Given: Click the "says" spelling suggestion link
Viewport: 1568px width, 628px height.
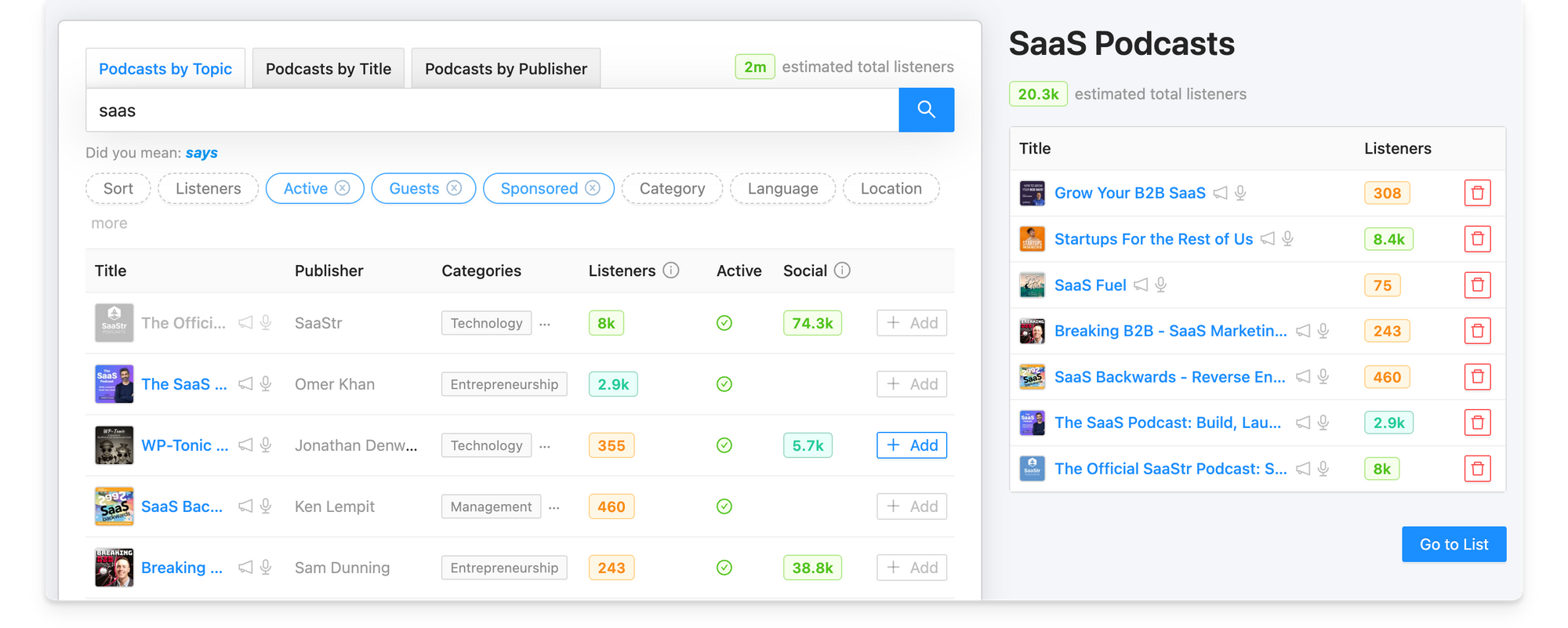Looking at the screenshot, I should coord(201,153).
